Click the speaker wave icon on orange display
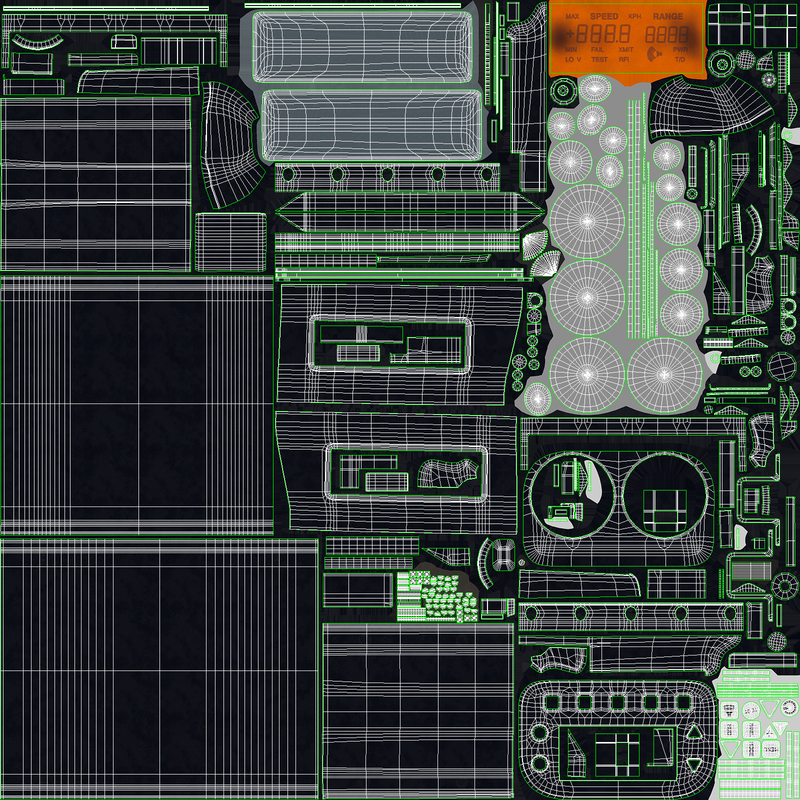 654,54
